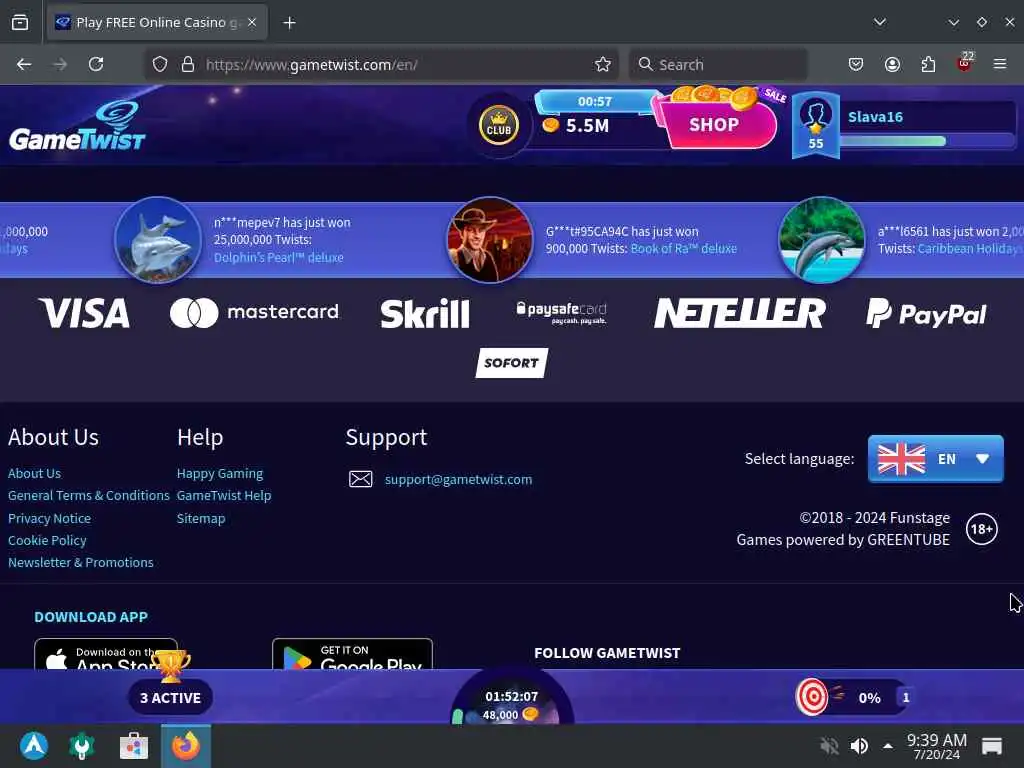Click the browser Search field

click(718, 64)
